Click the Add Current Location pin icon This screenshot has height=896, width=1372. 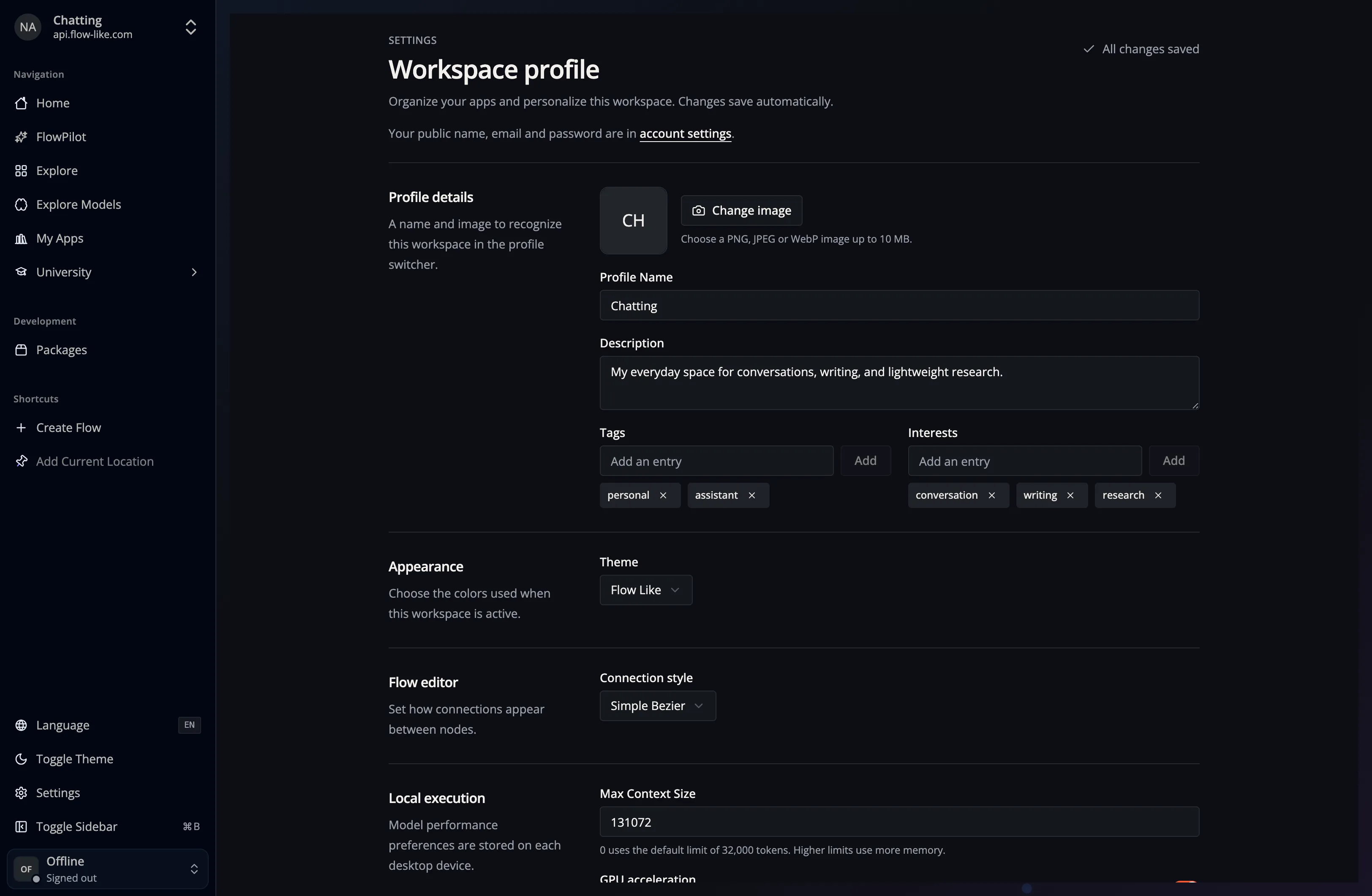tap(21, 461)
